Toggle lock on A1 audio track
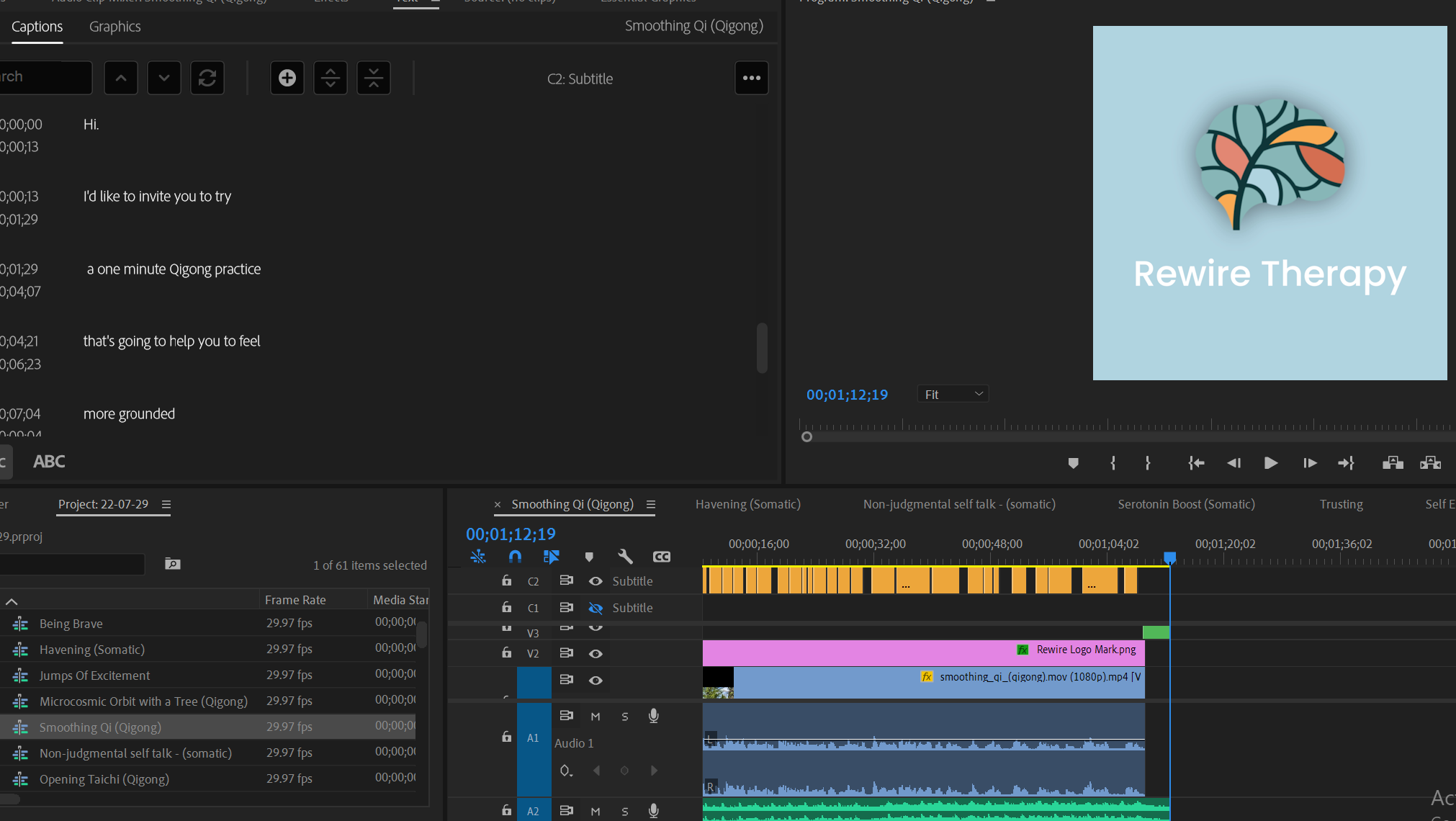The height and width of the screenshot is (821, 1456). 506,737
